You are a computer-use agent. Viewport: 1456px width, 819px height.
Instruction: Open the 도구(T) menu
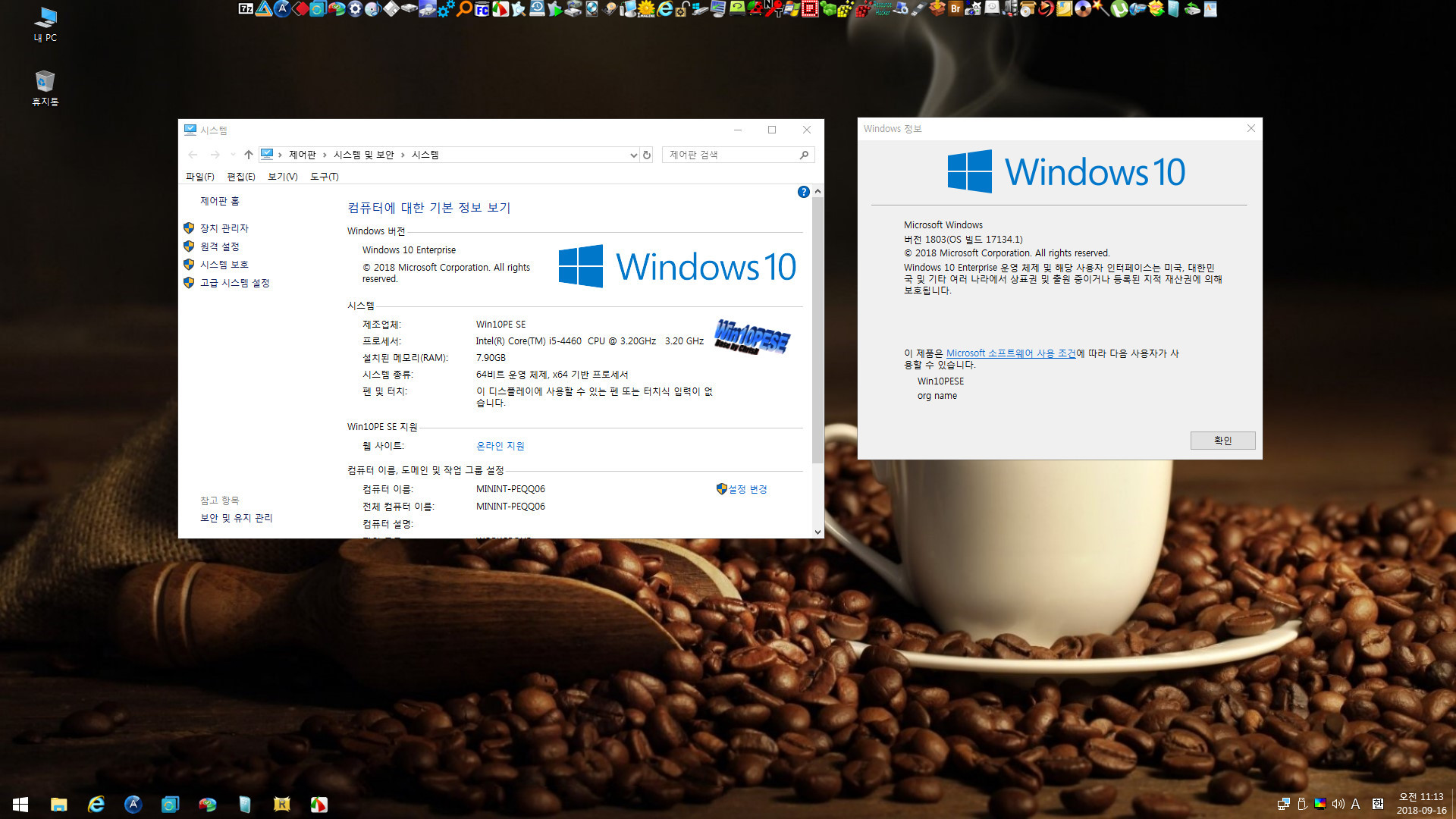(324, 177)
